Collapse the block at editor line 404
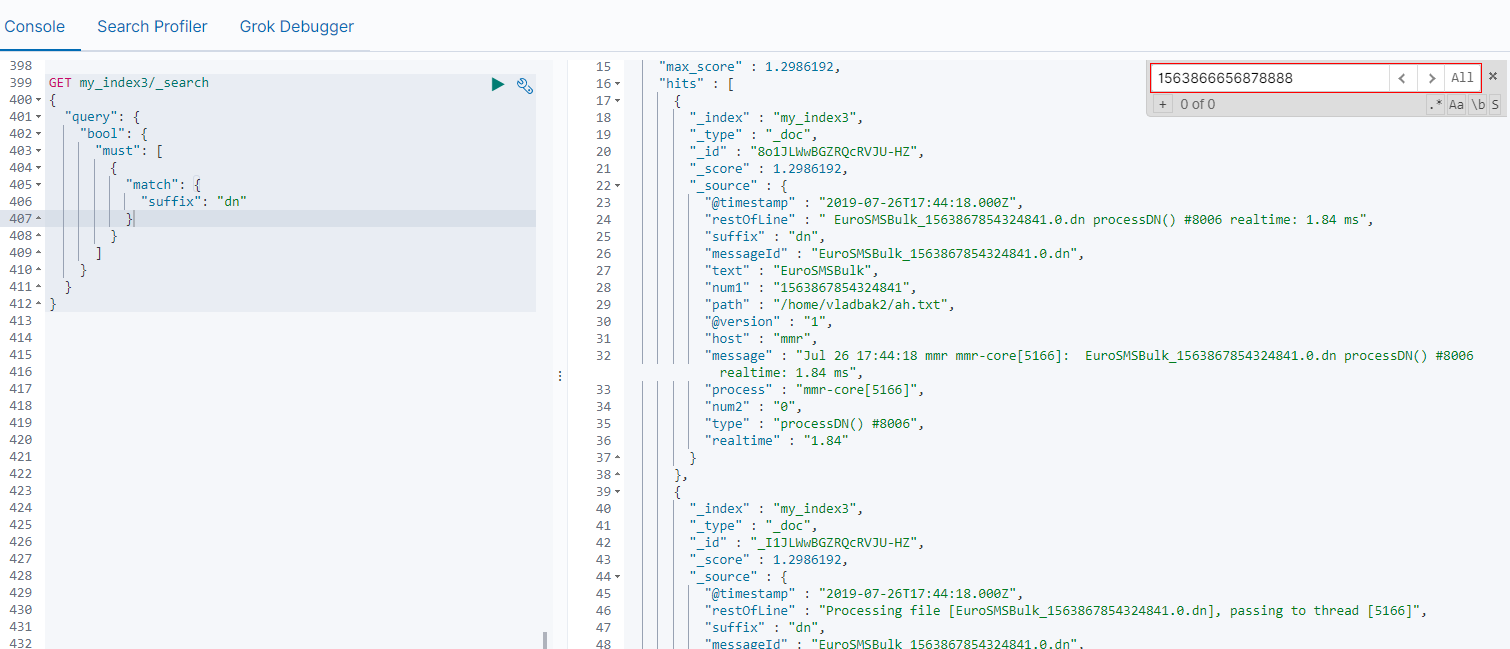1510x649 pixels. click(38, 168)
